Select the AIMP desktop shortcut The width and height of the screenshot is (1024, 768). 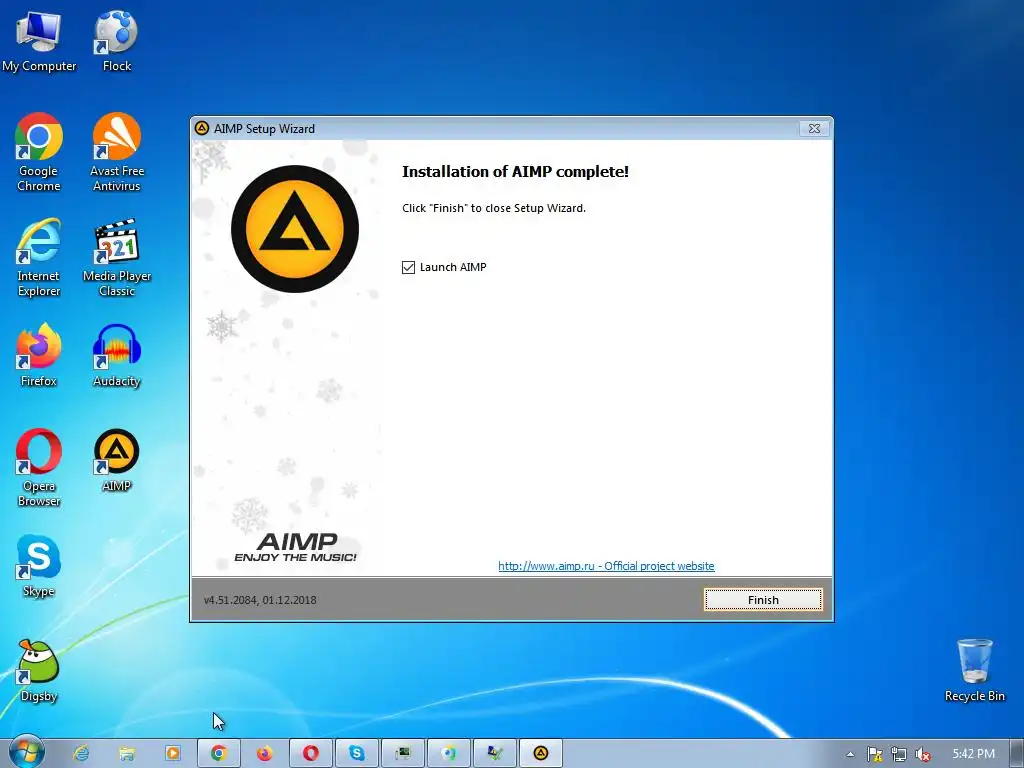point(116,460)
